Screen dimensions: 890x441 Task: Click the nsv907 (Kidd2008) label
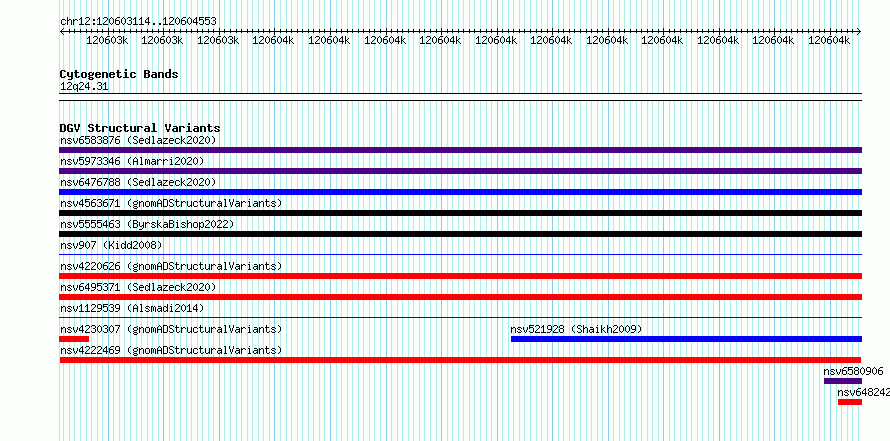(x=111, y=245)
